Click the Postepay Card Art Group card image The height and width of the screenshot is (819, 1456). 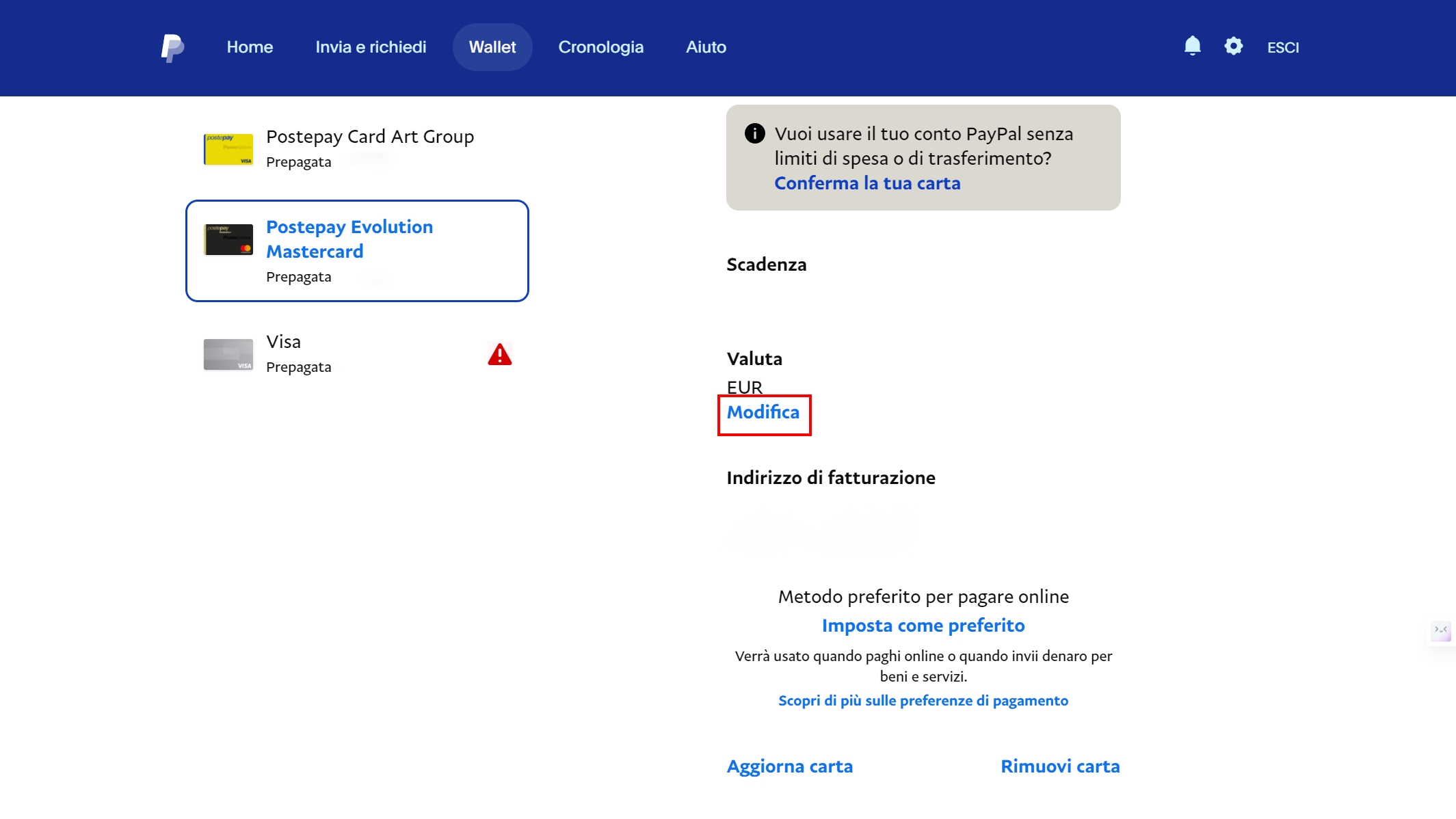pyautogui.click(x=228, y=148)
